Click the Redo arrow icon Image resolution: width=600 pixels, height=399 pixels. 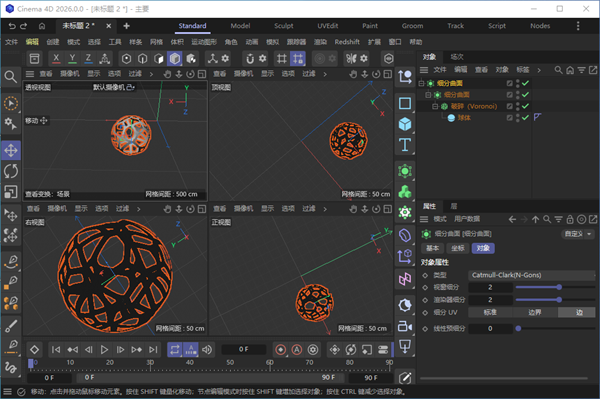click(24, 26)
